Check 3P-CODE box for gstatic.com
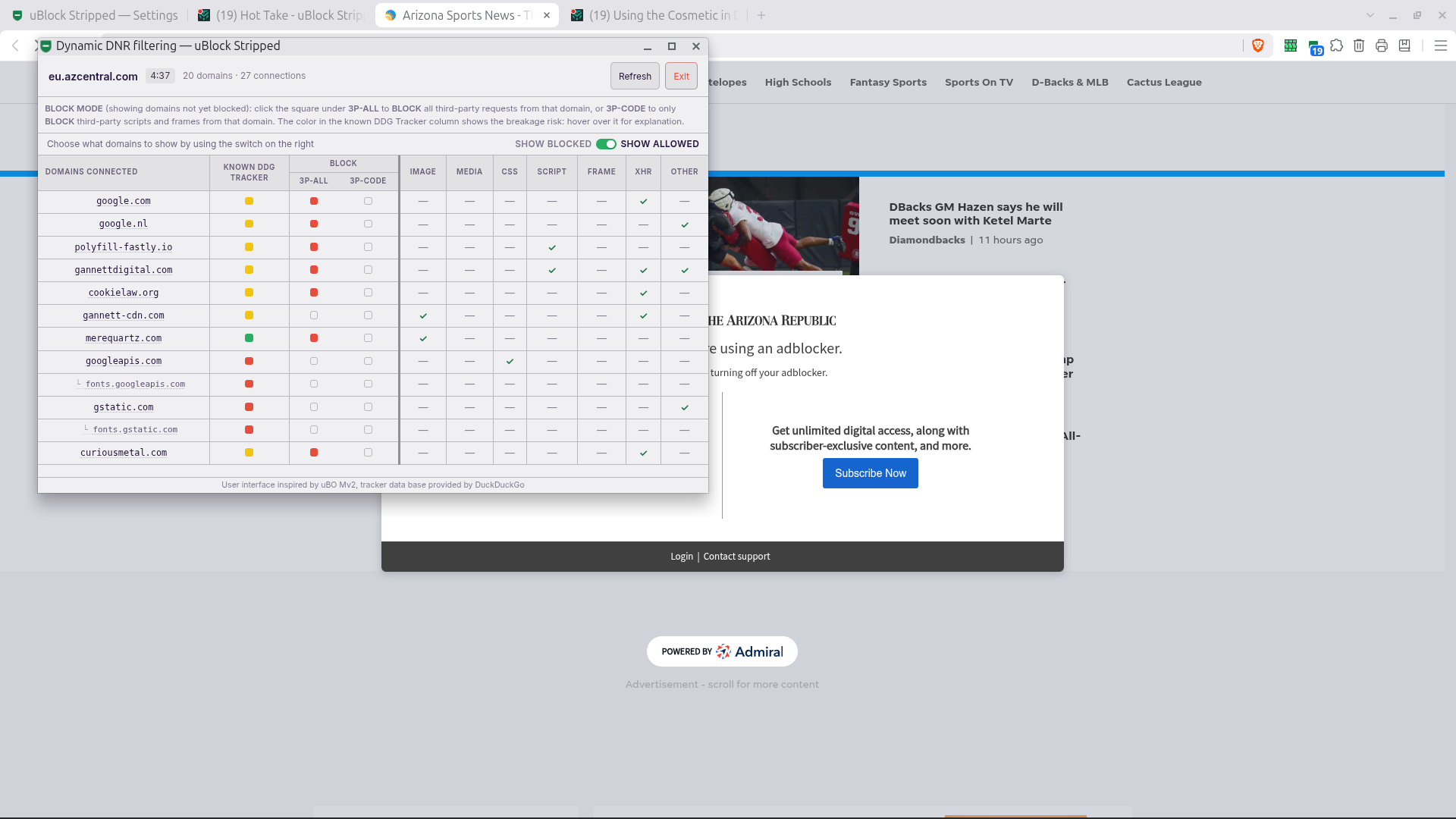The width and height of the screenshot is (1456, 819). [368, 407]
